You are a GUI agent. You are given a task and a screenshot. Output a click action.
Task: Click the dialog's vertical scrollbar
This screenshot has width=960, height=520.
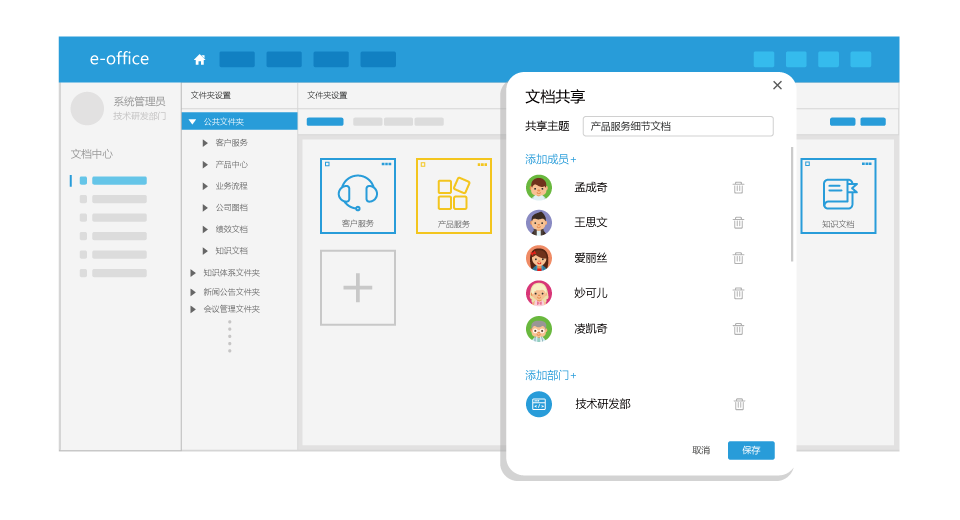(x=792, y=204)
